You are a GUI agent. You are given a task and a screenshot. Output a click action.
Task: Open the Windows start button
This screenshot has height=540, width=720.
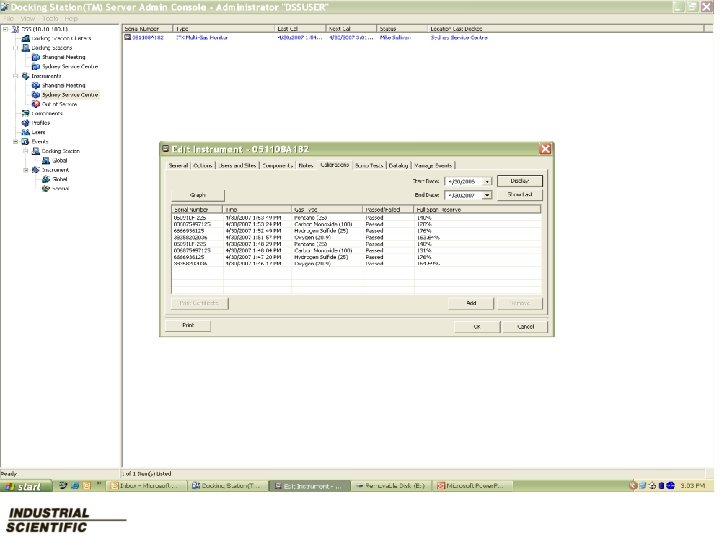coord(26,486)
